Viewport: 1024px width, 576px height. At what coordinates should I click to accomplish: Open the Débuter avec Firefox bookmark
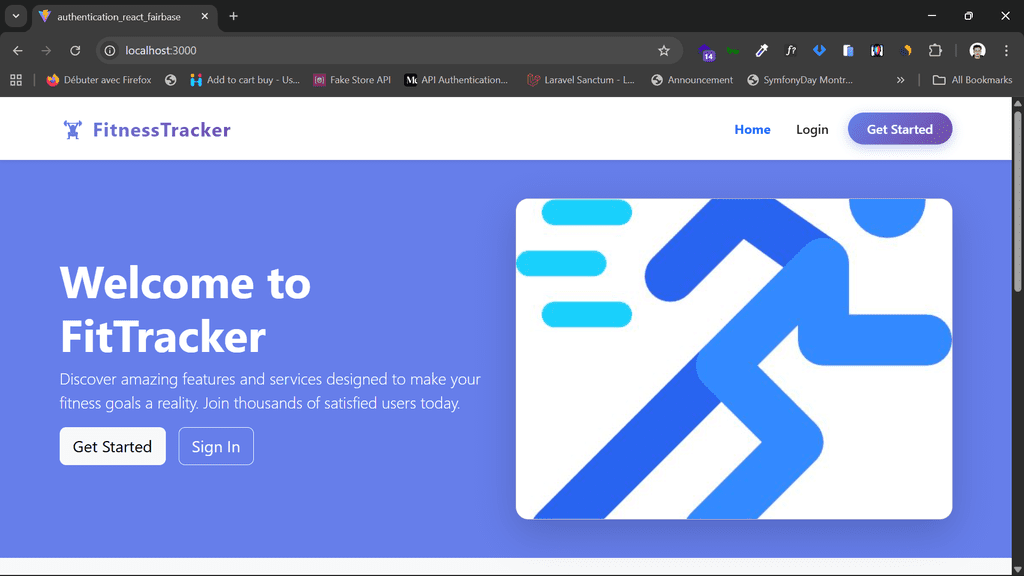(99, 80)
